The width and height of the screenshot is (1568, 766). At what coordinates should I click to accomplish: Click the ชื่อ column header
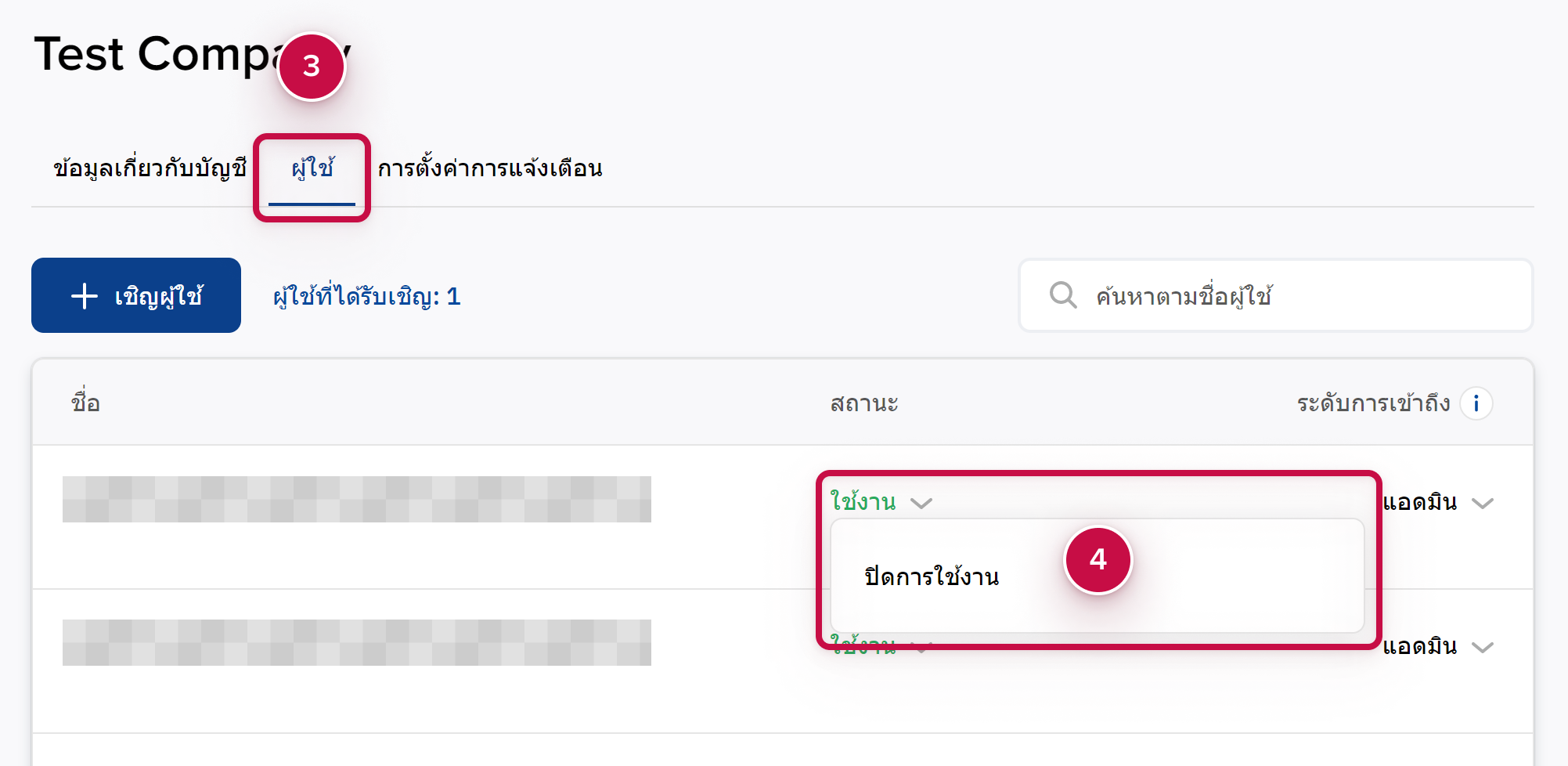[x=85, y=403]
